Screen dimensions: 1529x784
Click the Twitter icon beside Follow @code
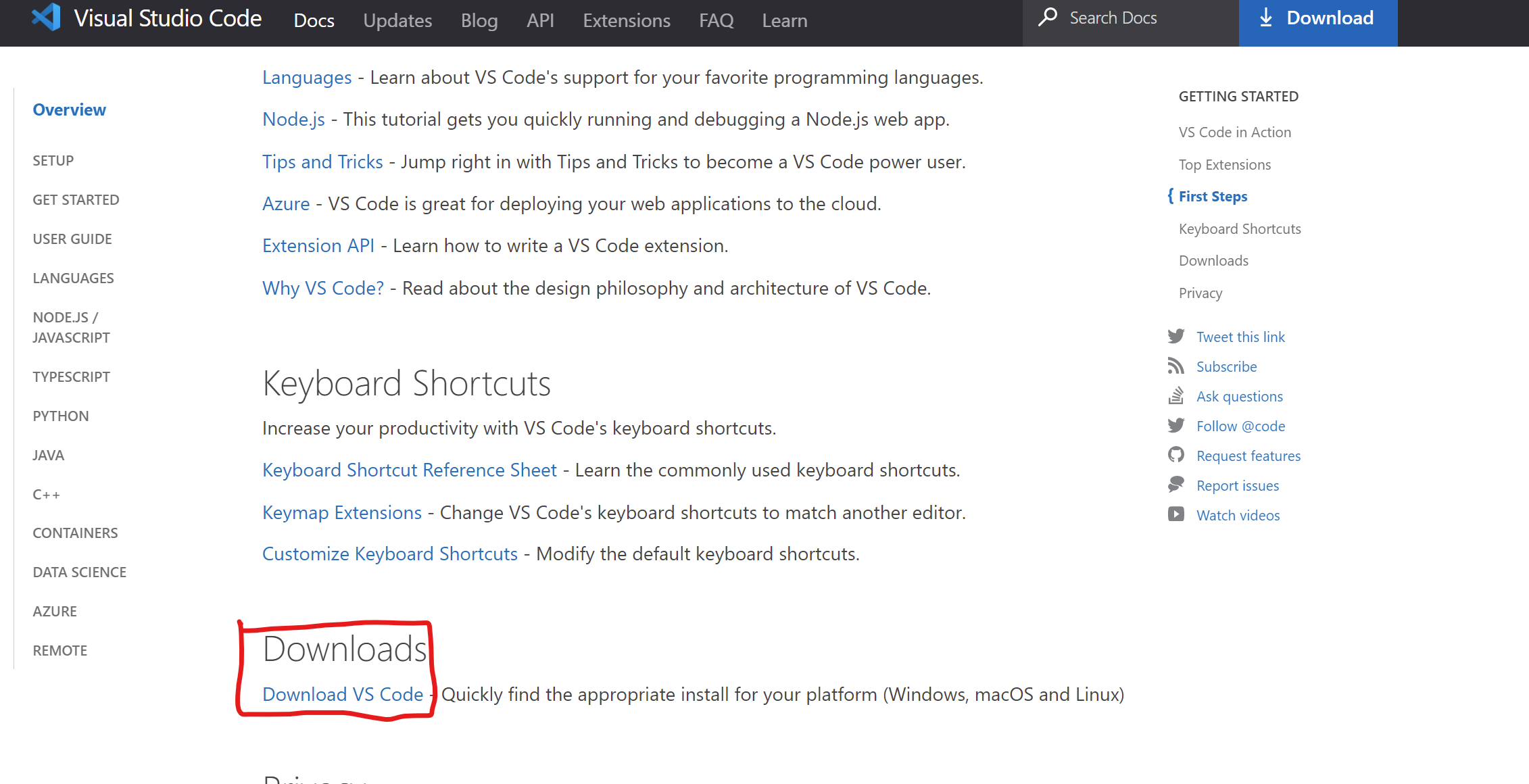(1176, 426)
